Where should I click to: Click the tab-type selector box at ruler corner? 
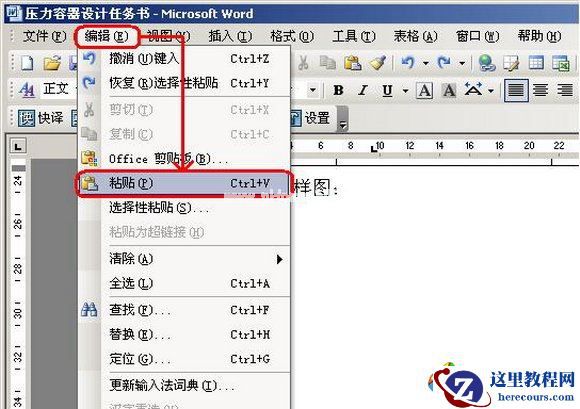tap(17, 146)
